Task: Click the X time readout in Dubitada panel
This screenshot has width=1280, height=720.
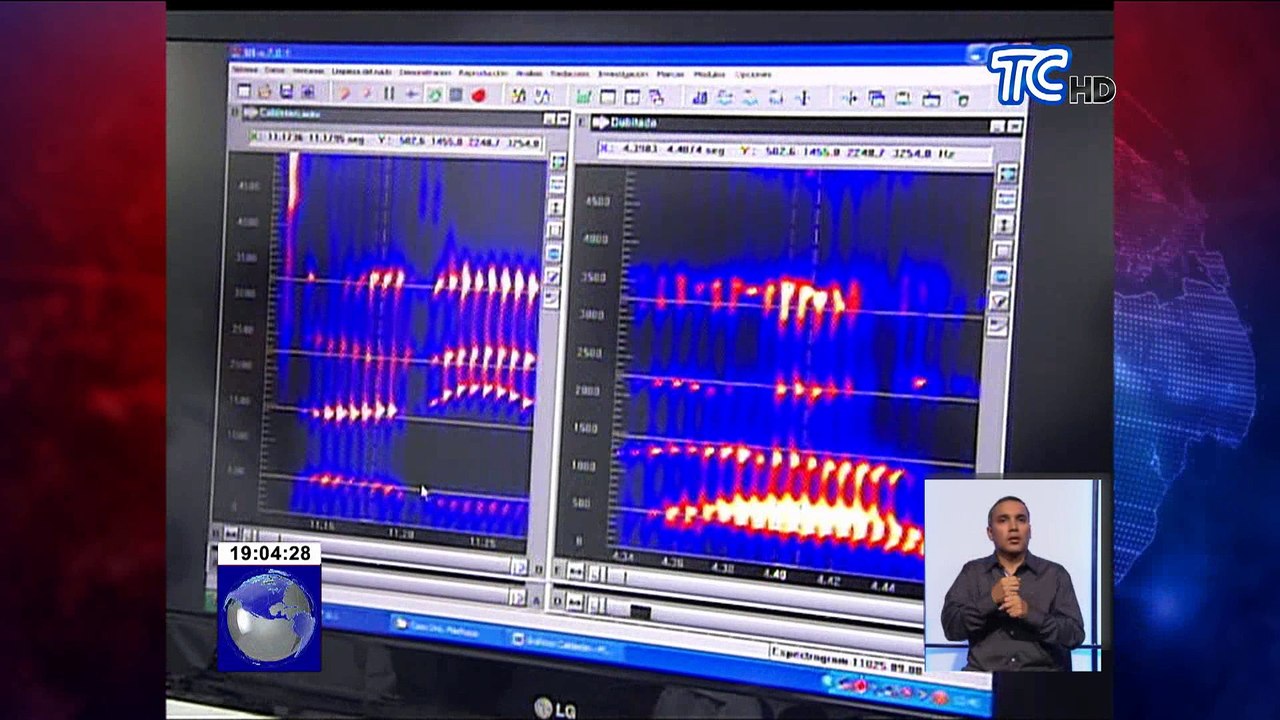Action: [x=660, y=149]
